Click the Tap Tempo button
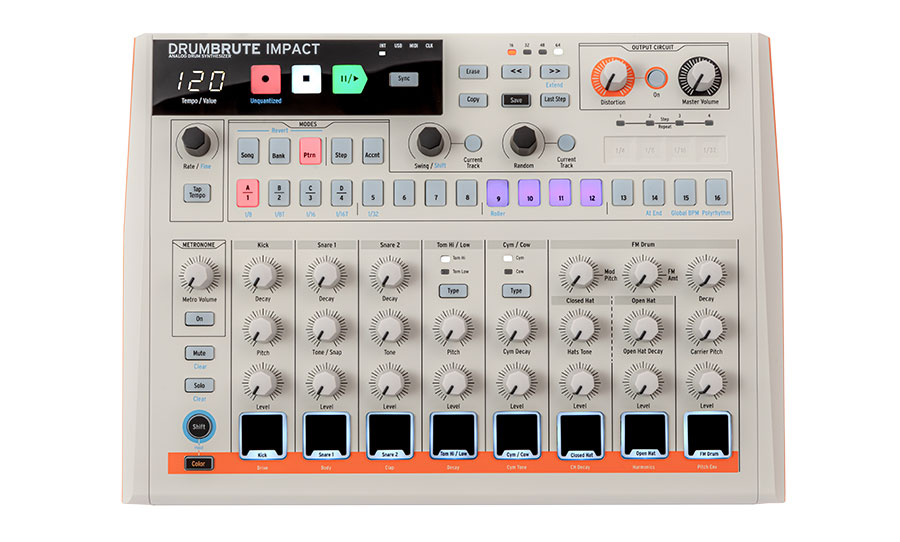900x542 pixels. tap(197, 193)
